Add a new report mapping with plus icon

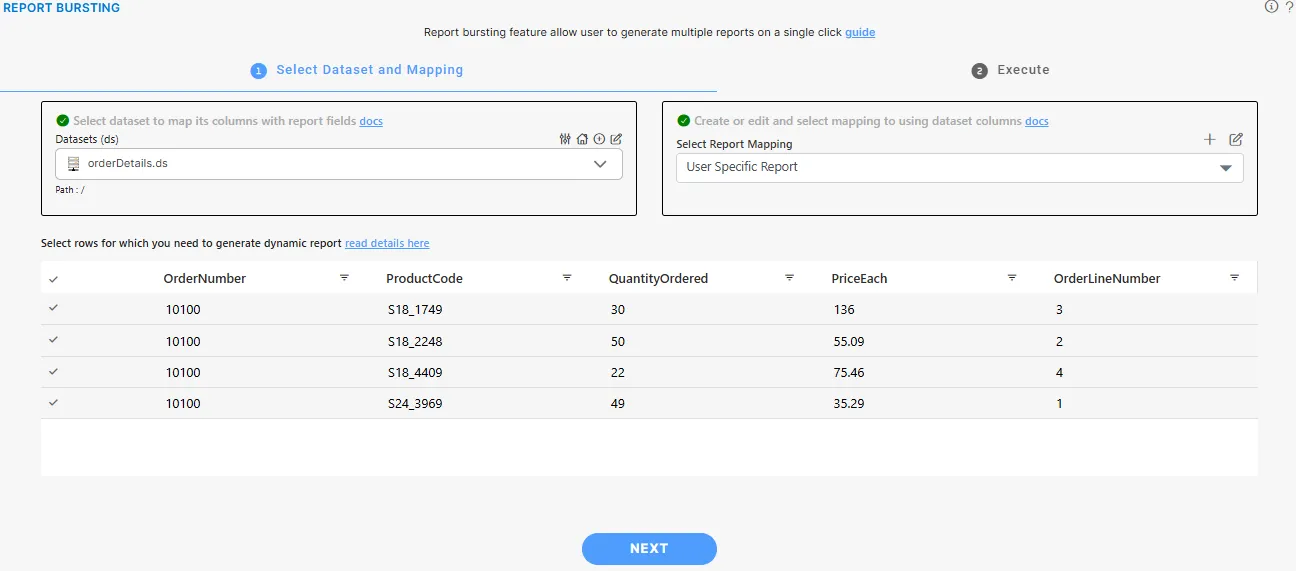(x=1210, y=139)
